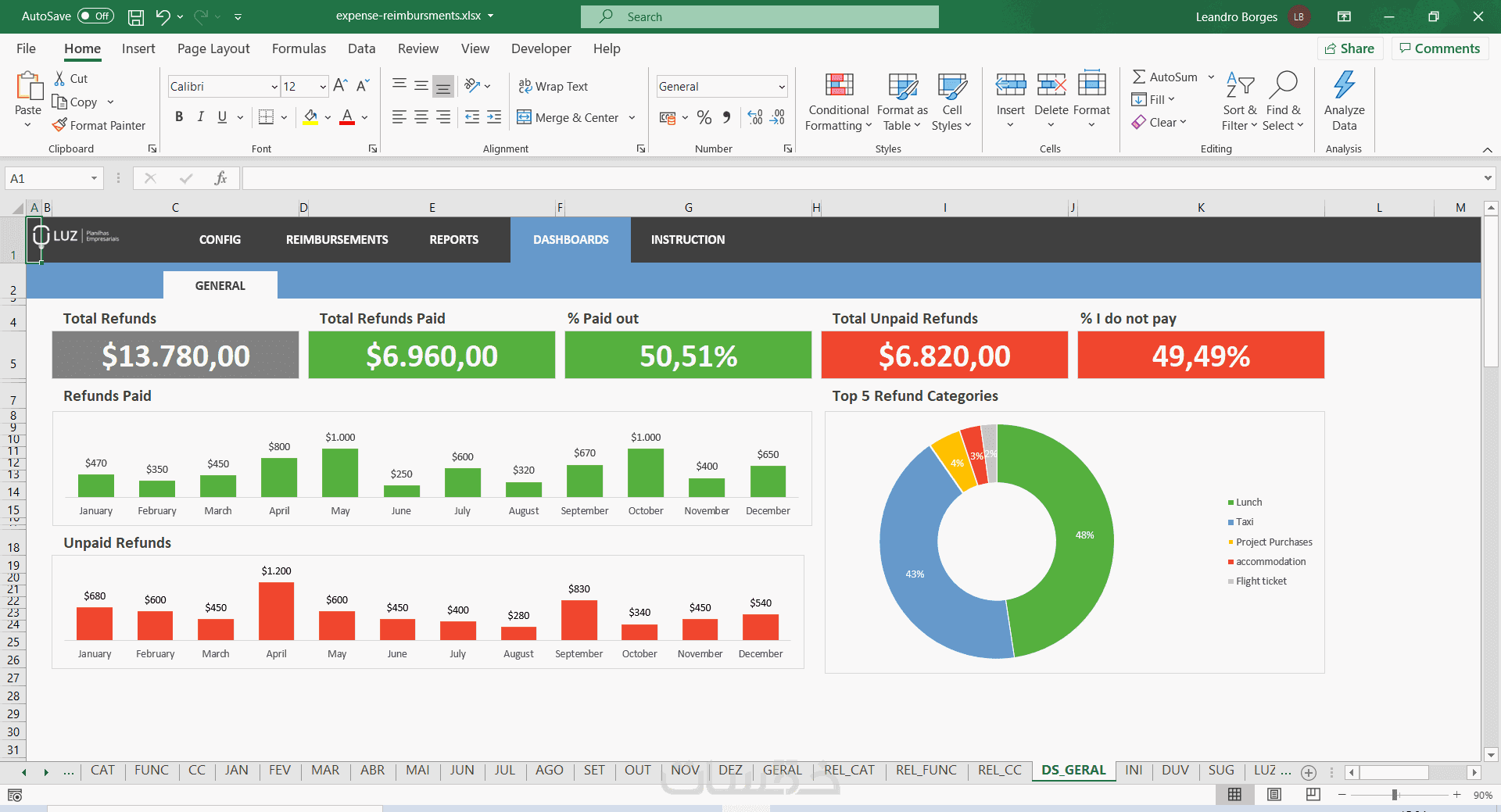1501x812 pixels.
Task: Click the Percent Style icon
Action: pos(704,117)
